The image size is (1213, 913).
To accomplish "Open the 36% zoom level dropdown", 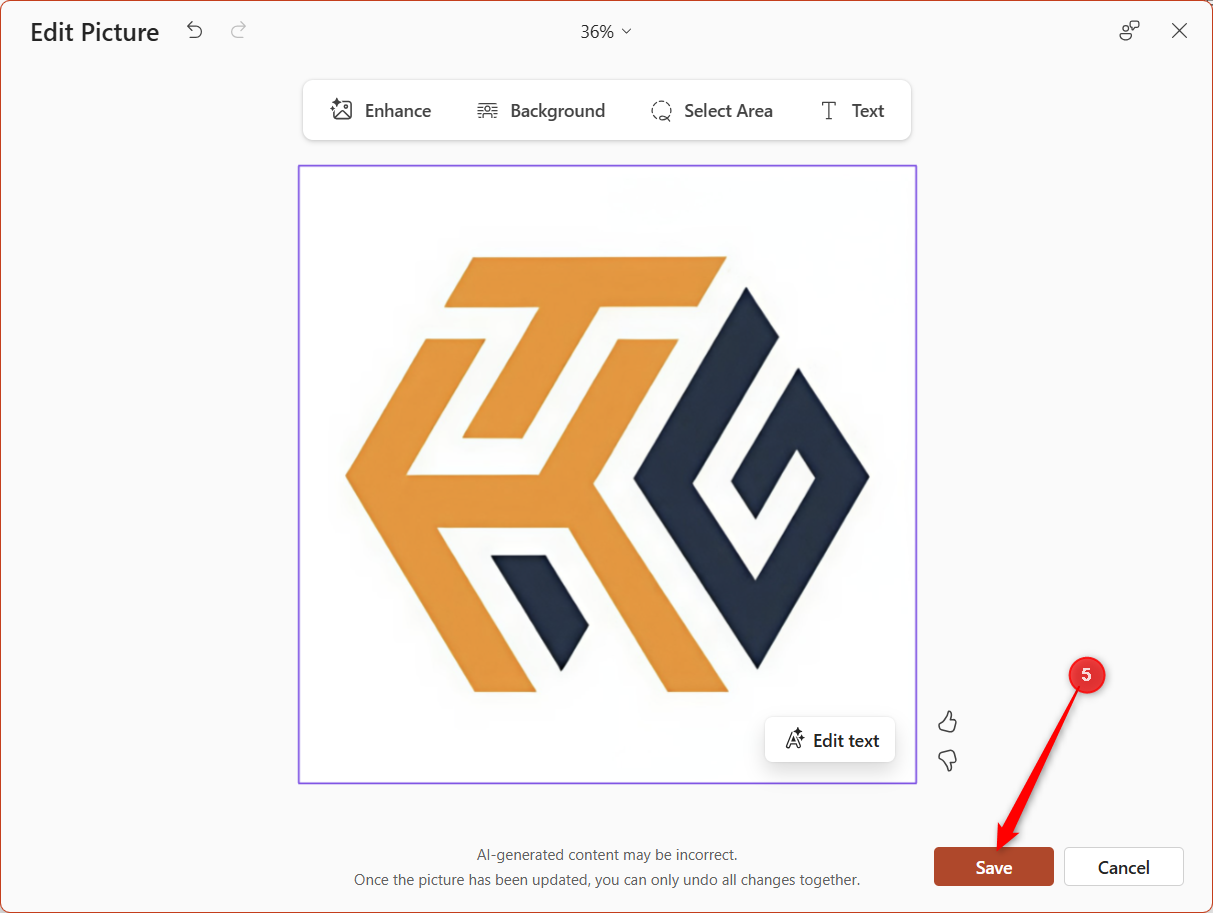I will [606, 32].
